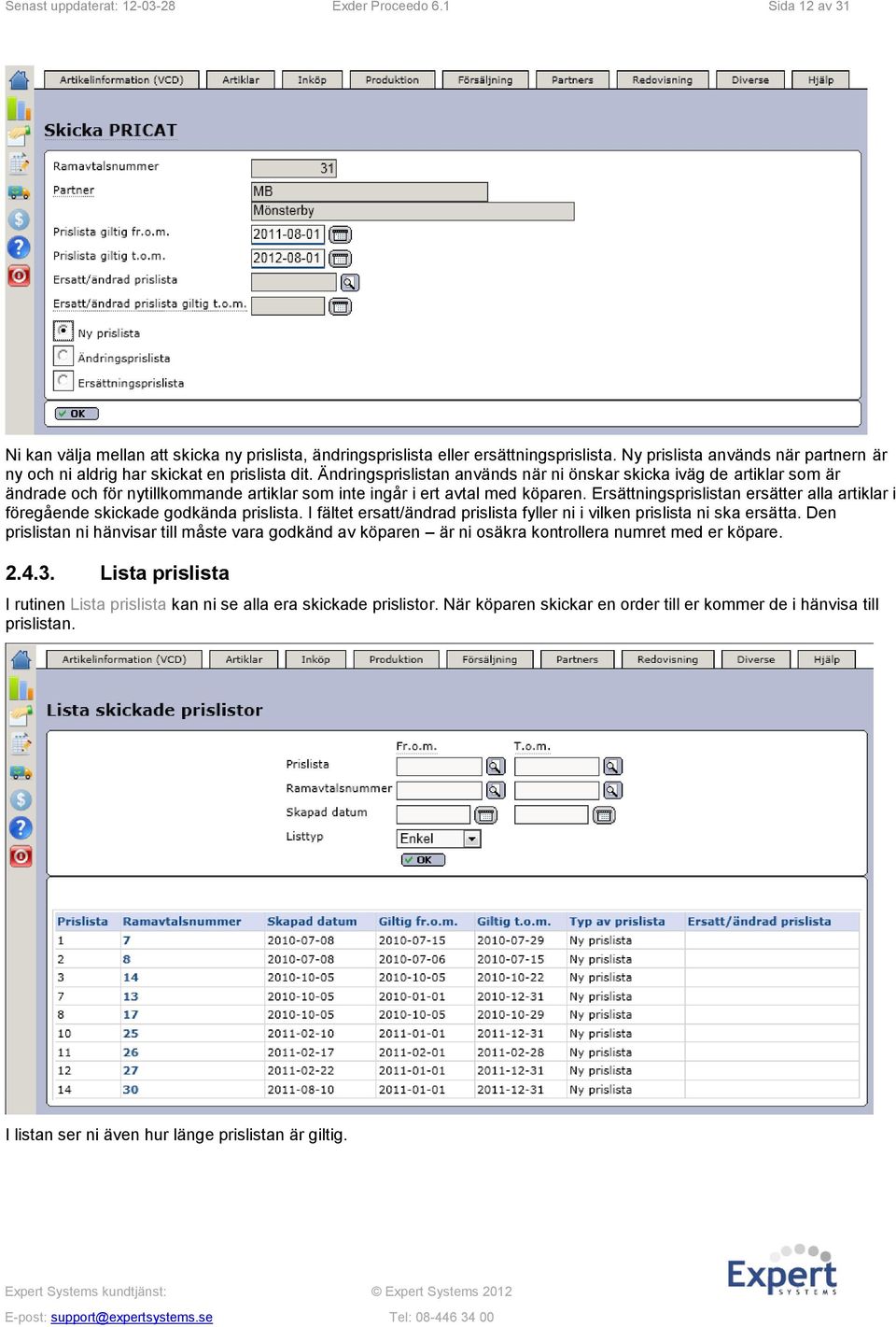Viewport: 896px width, 1327px height.
Task: Click truck icon in lower sidebar
Action: (x=21, y=772)
